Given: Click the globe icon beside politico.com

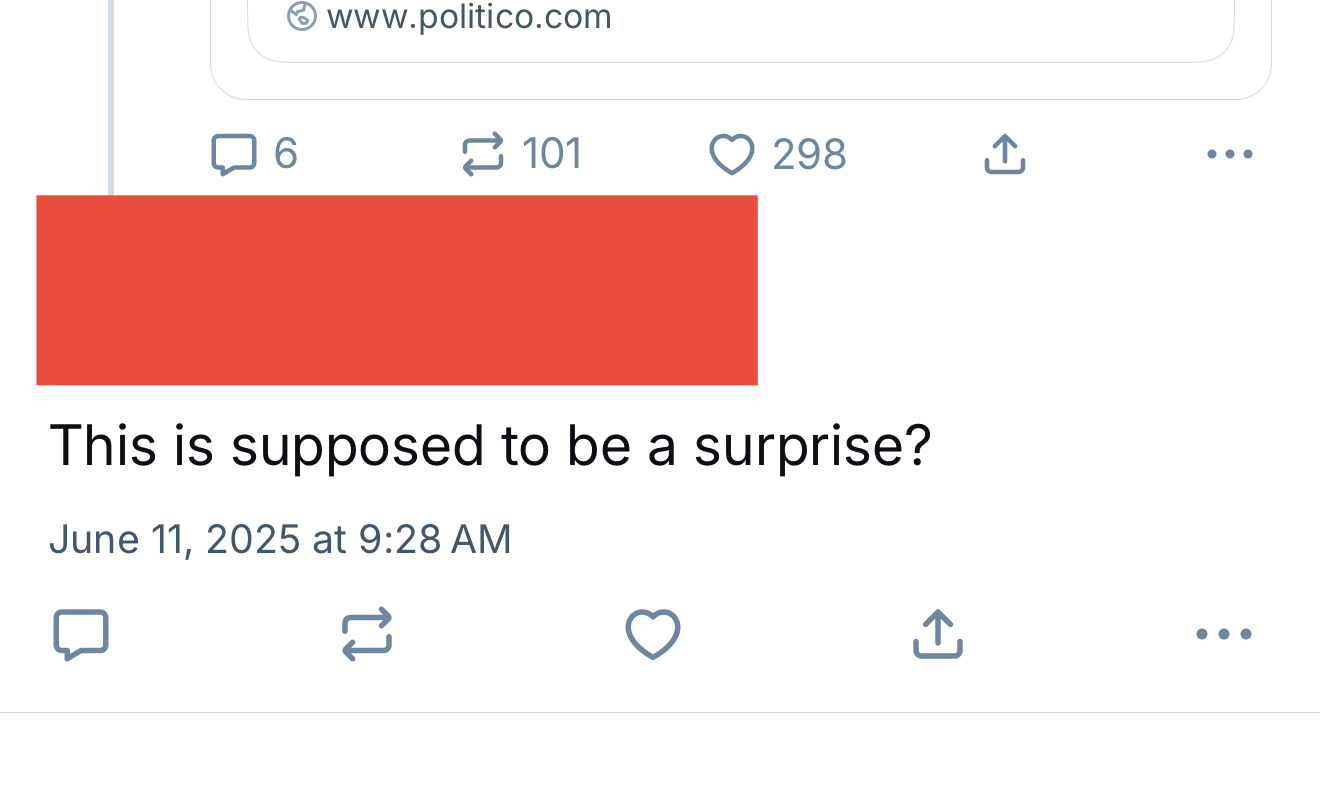Looking at the screenshot, I should click(x=301, y=16).
